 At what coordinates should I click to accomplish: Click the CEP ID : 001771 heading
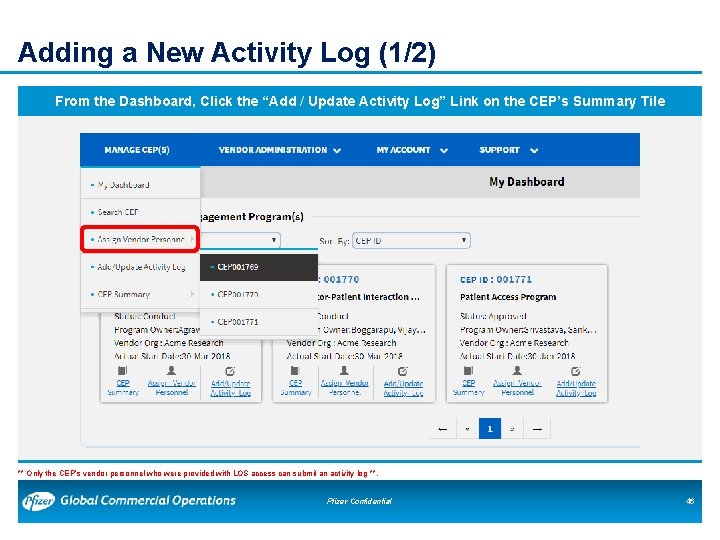(x=496, y=279)
